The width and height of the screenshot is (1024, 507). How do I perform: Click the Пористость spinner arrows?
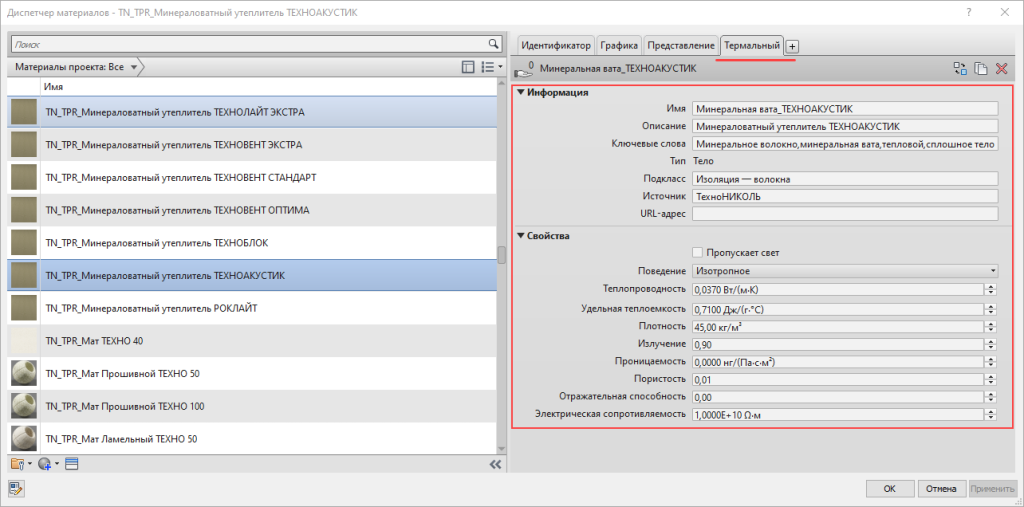(991, 380)
